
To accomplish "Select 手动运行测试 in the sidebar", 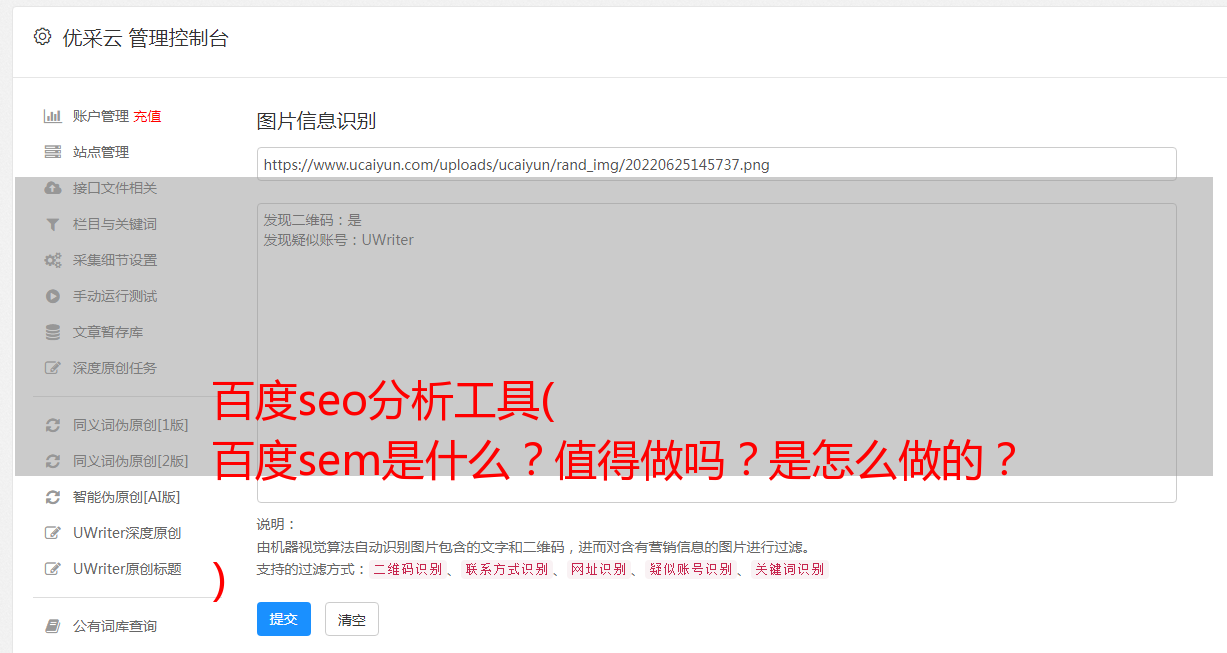I will [x=115, y=296].
